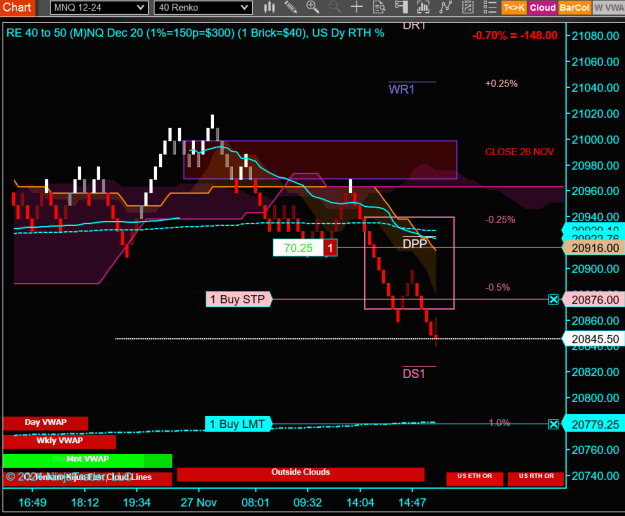Click the 21000.00 price axis label
Screen dimensions: 625x516
point(595,140)
